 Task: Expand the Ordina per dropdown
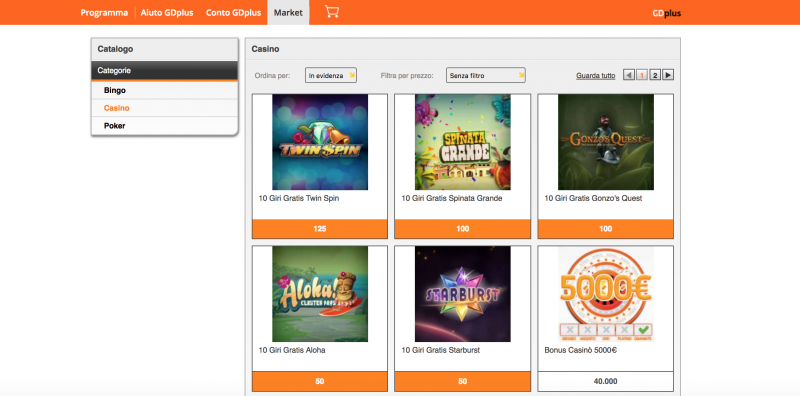point(331,75)
